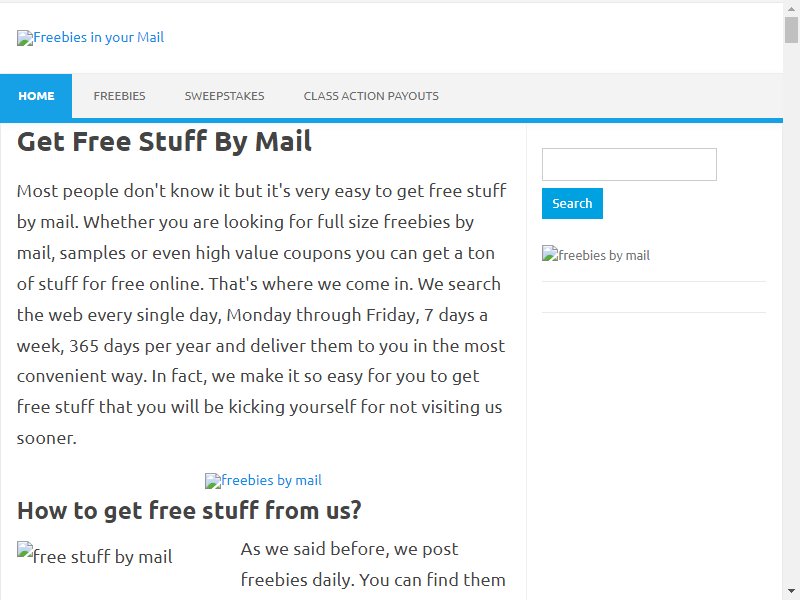Click the scrollbar up arrow
This screenshot has height=600, width=800.
click(791, 9)
